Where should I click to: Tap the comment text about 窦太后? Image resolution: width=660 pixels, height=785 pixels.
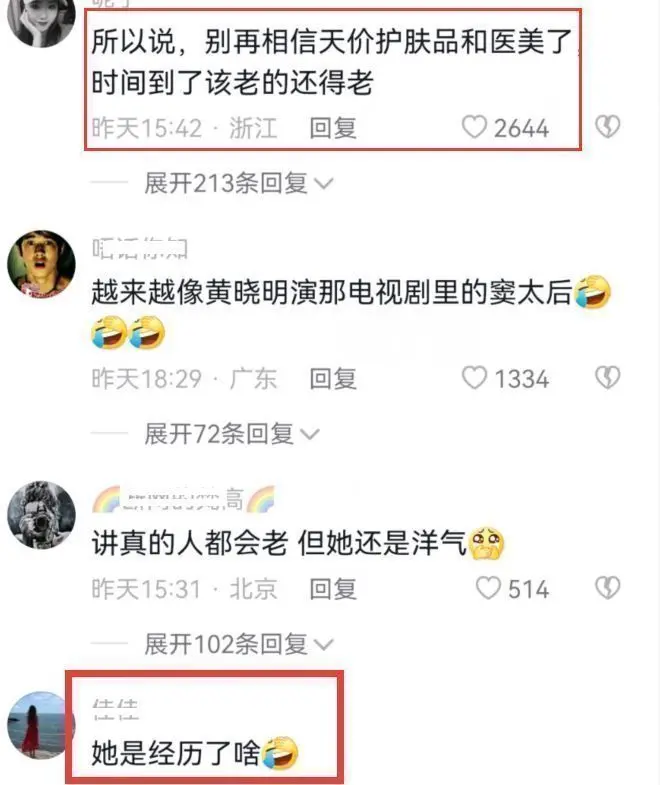(331, 292)
